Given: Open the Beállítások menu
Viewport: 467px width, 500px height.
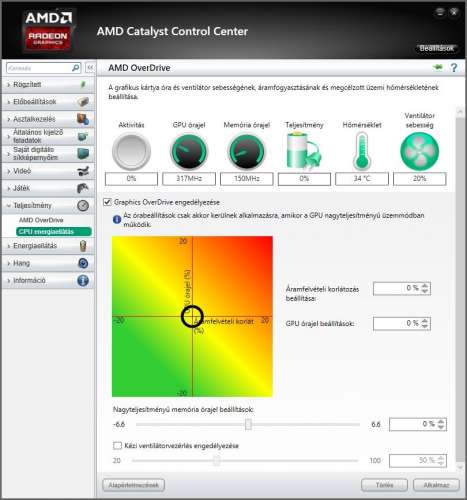Looking at the screenshot, I should (x=436, y=48).
